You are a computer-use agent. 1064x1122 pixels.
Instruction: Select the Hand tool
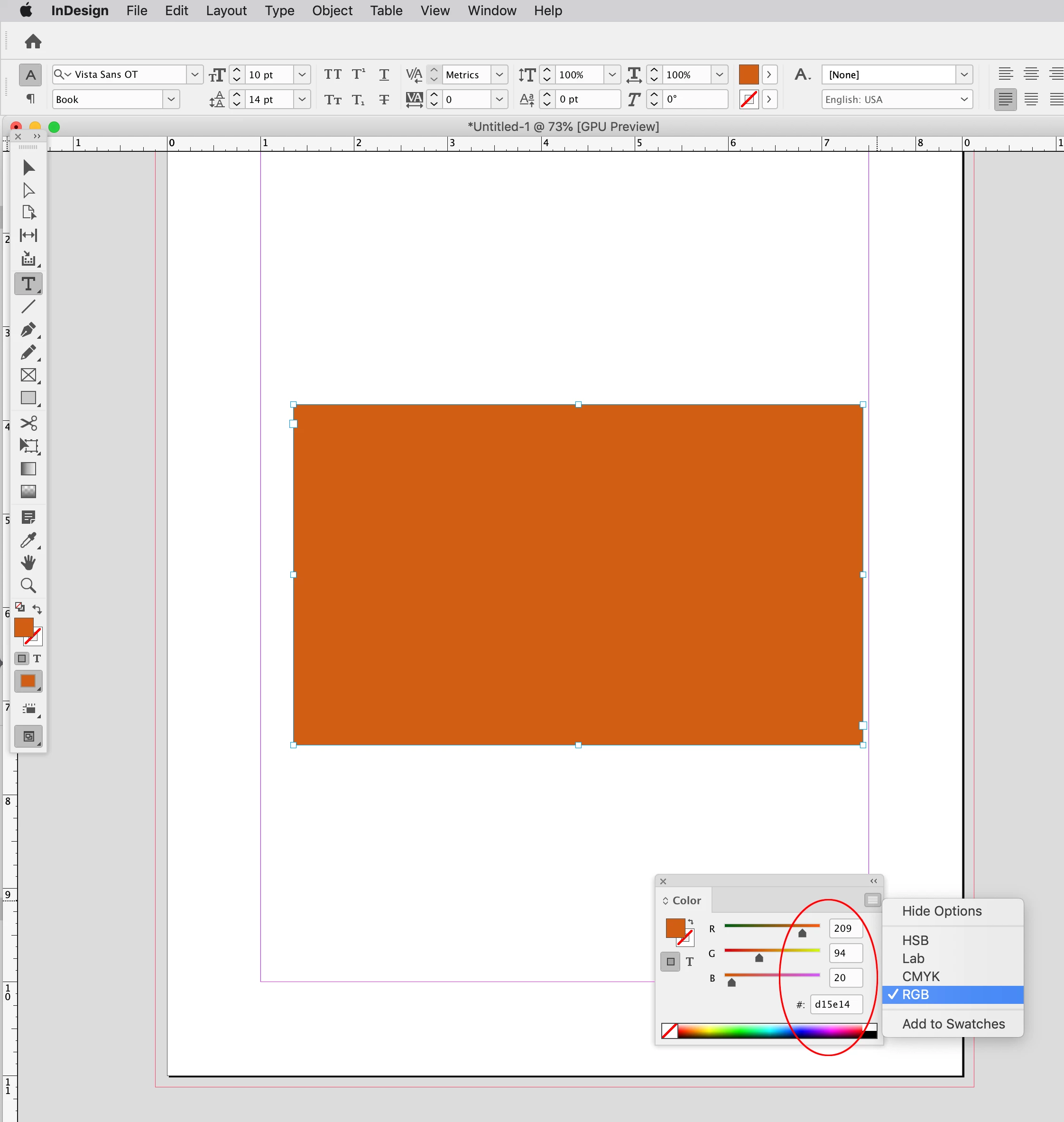pos(28,563)
